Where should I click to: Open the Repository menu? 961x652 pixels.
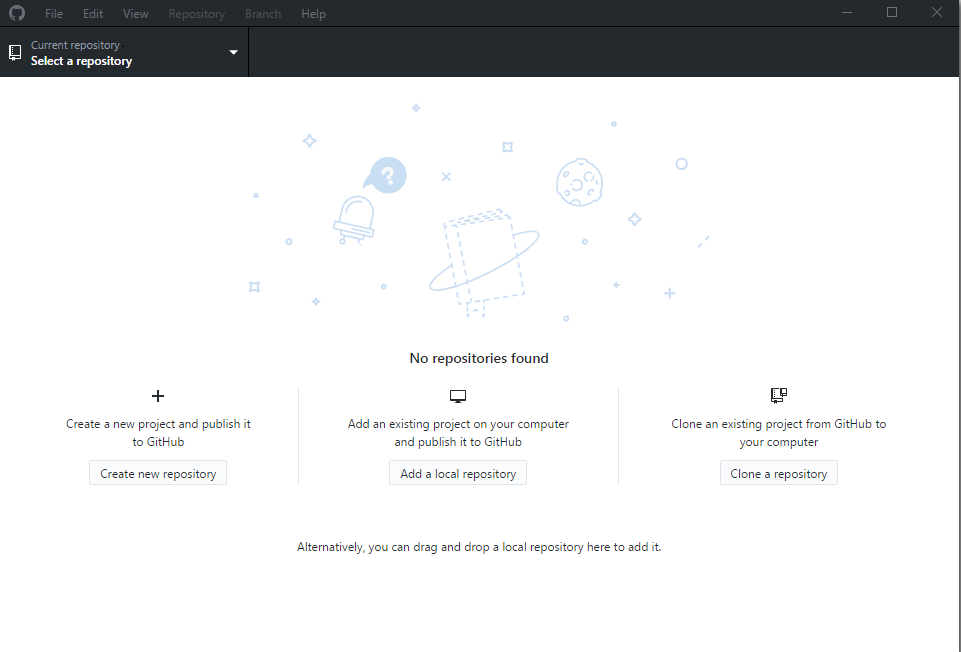(196, 13)
